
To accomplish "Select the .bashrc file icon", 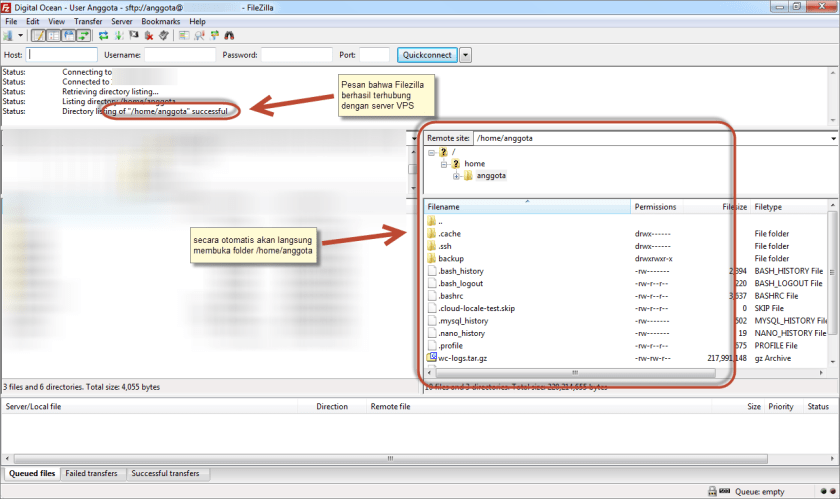I will point(432,295).
